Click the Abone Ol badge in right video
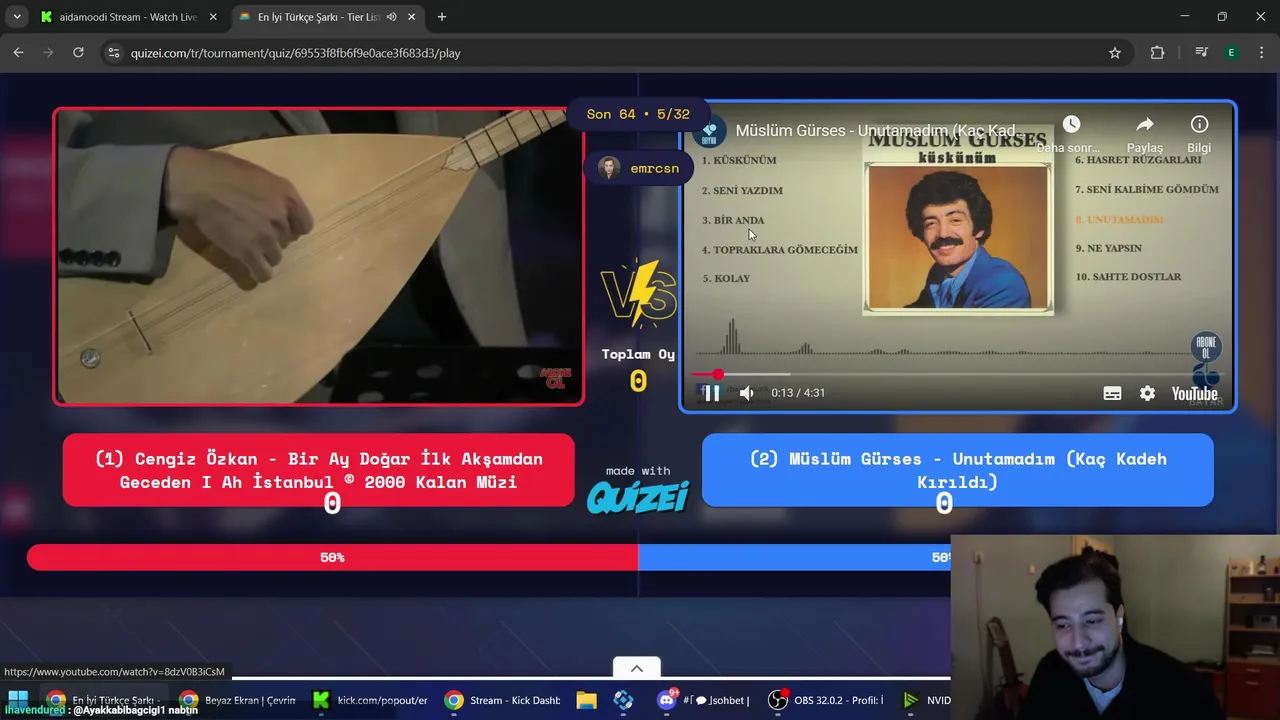1280x720 pixels. click(1206, 347)
